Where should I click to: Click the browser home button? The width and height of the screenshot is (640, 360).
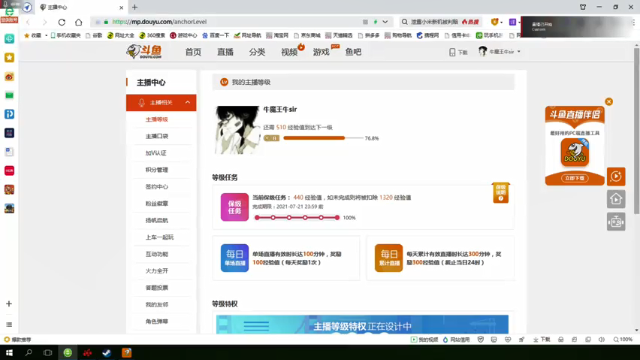78,22
